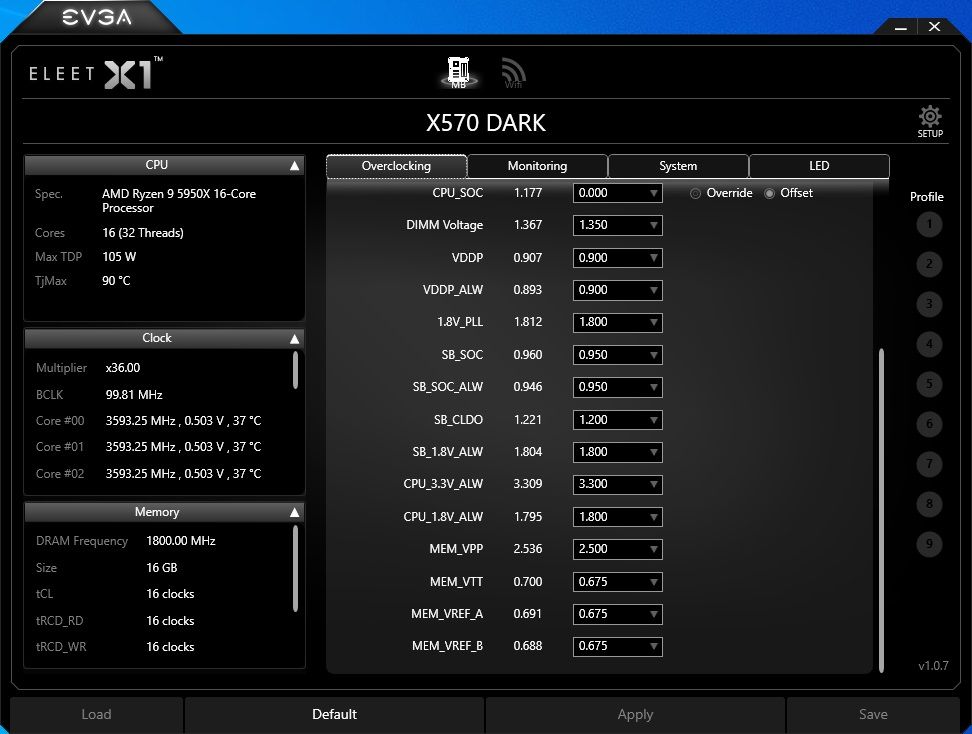Click the Apply button
Image resolution: width=972 pixels, height=734 pixels.
(x=635, y=715)
